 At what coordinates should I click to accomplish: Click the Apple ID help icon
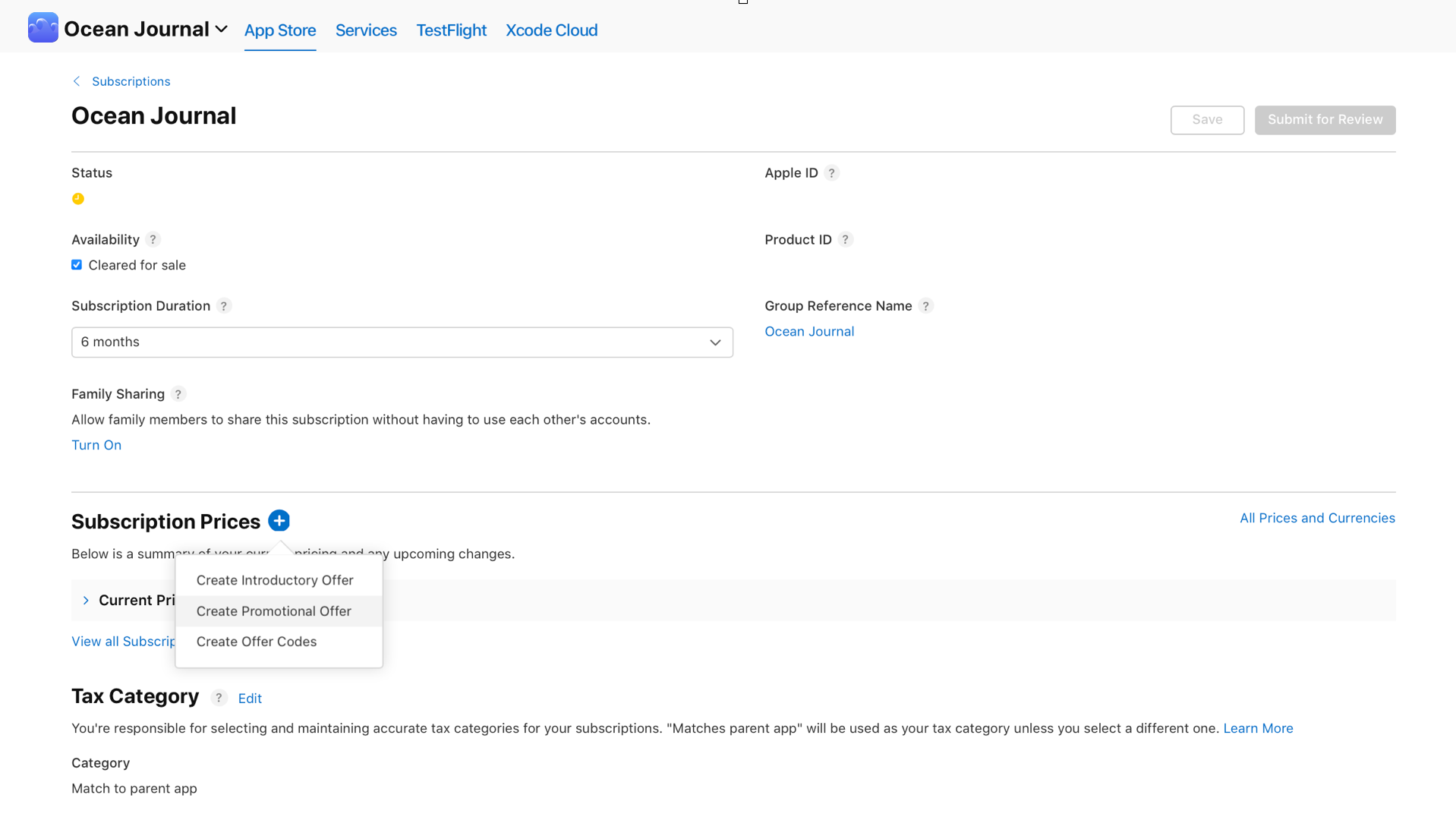[x=832, y=173]
